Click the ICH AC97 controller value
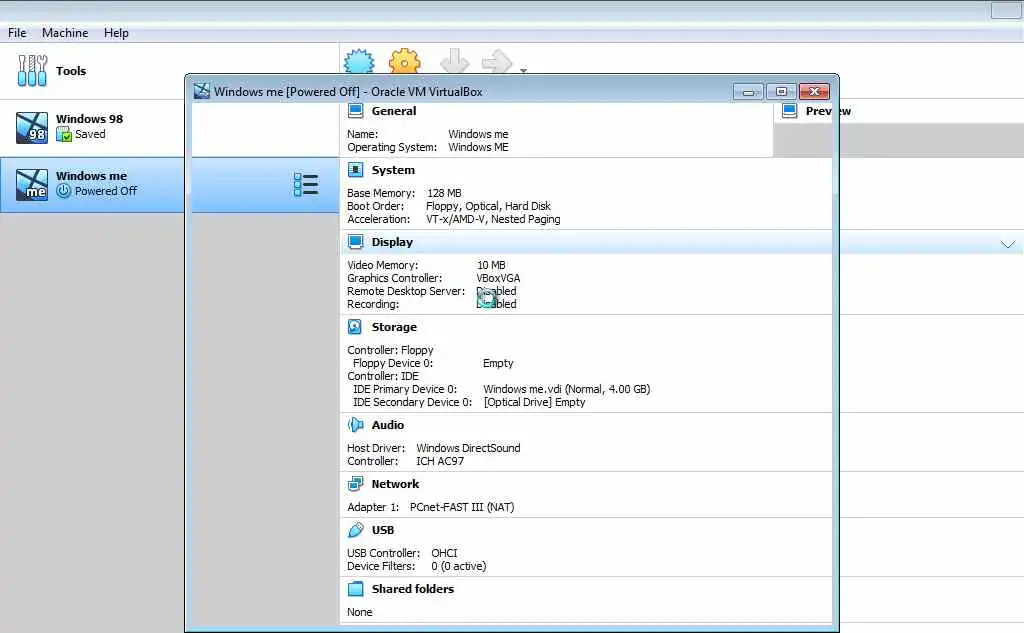 [x=440, y=461]
